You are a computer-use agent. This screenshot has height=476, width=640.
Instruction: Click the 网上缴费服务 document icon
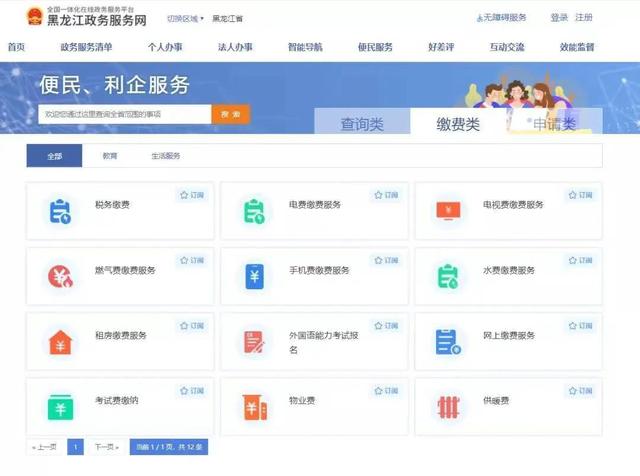pos(448,342)
